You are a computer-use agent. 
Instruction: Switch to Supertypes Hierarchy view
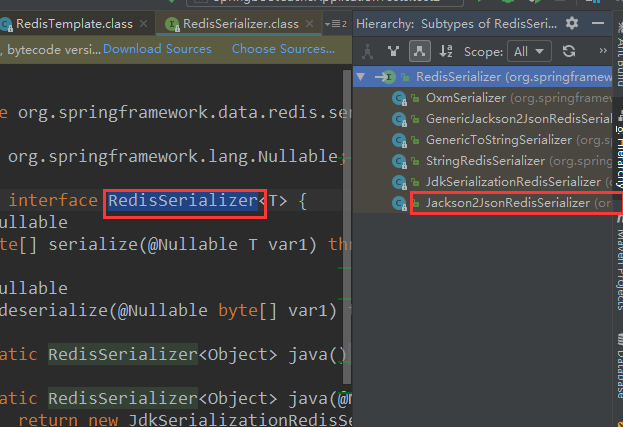[x=393, y=51]
